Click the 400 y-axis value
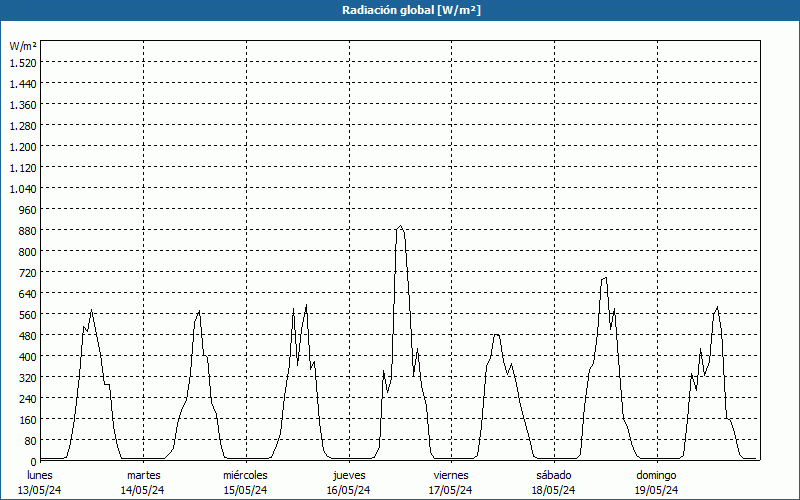The width and height of the screenshot is (800, 500). [28, 357]
